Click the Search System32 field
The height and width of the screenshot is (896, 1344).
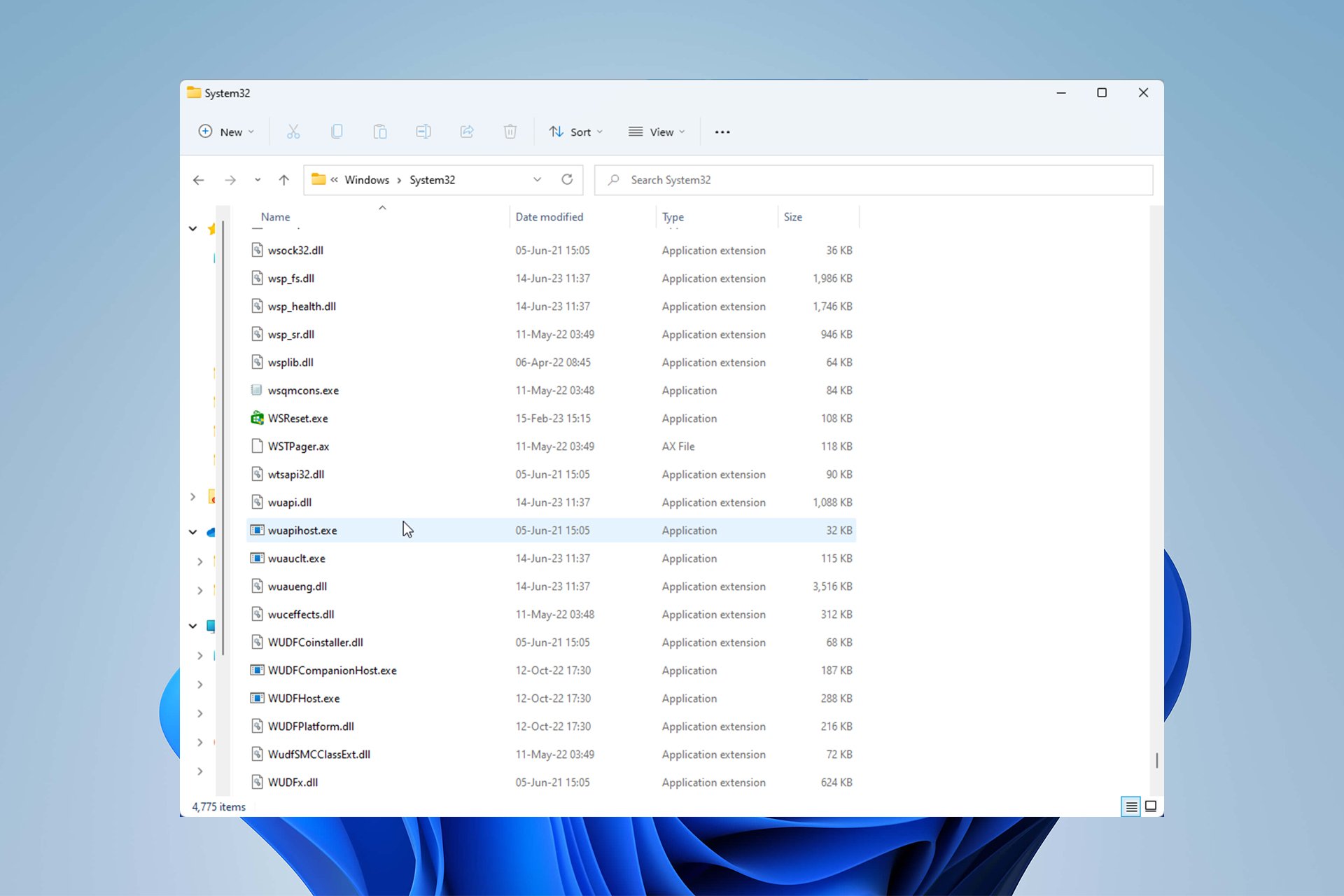point(874,180)
